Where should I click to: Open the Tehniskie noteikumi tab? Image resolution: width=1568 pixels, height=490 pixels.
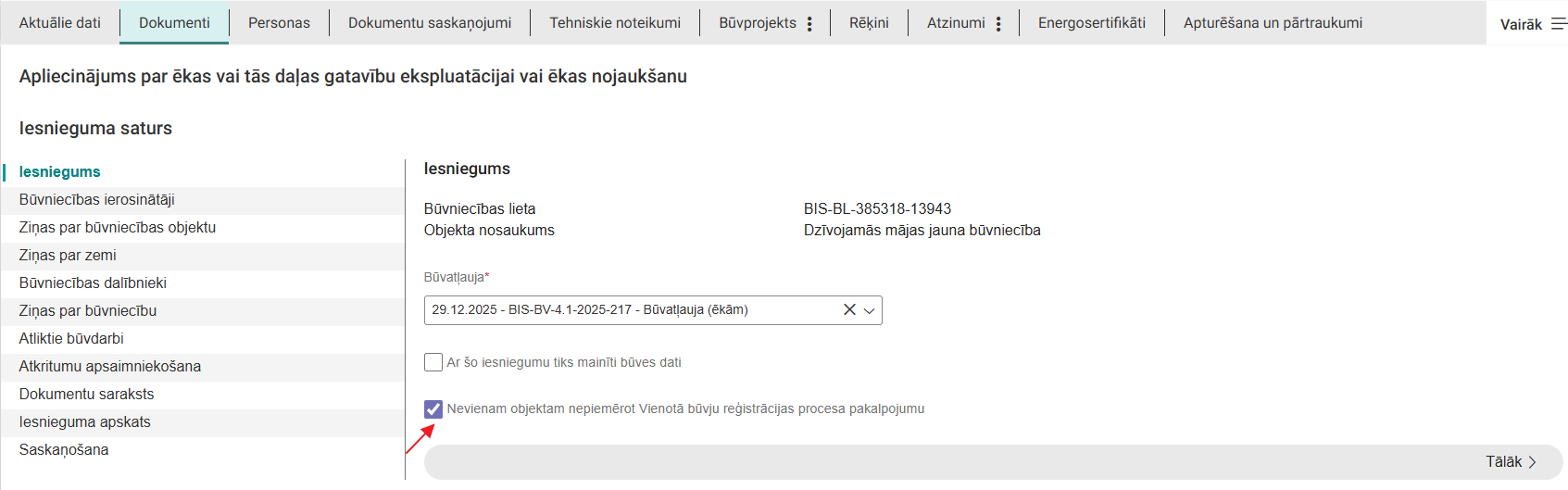pos(614,23)
